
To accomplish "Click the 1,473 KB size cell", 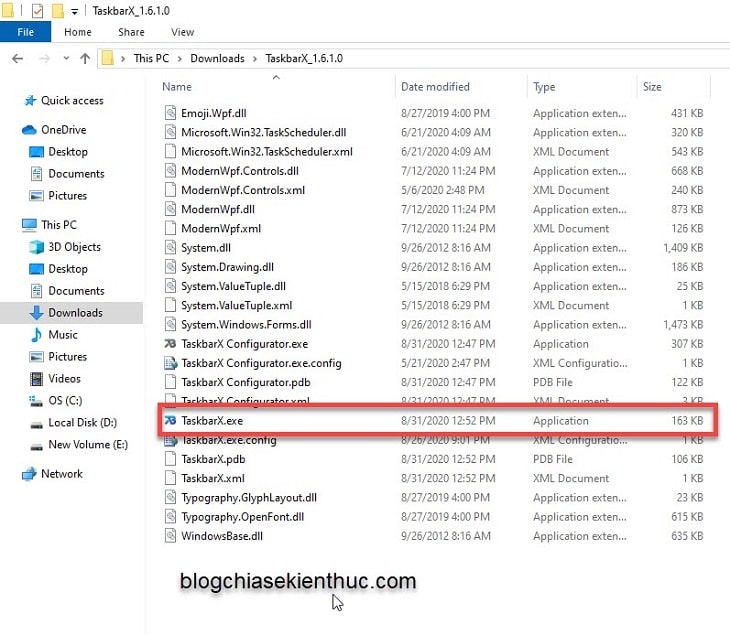I will coord(683,324).
